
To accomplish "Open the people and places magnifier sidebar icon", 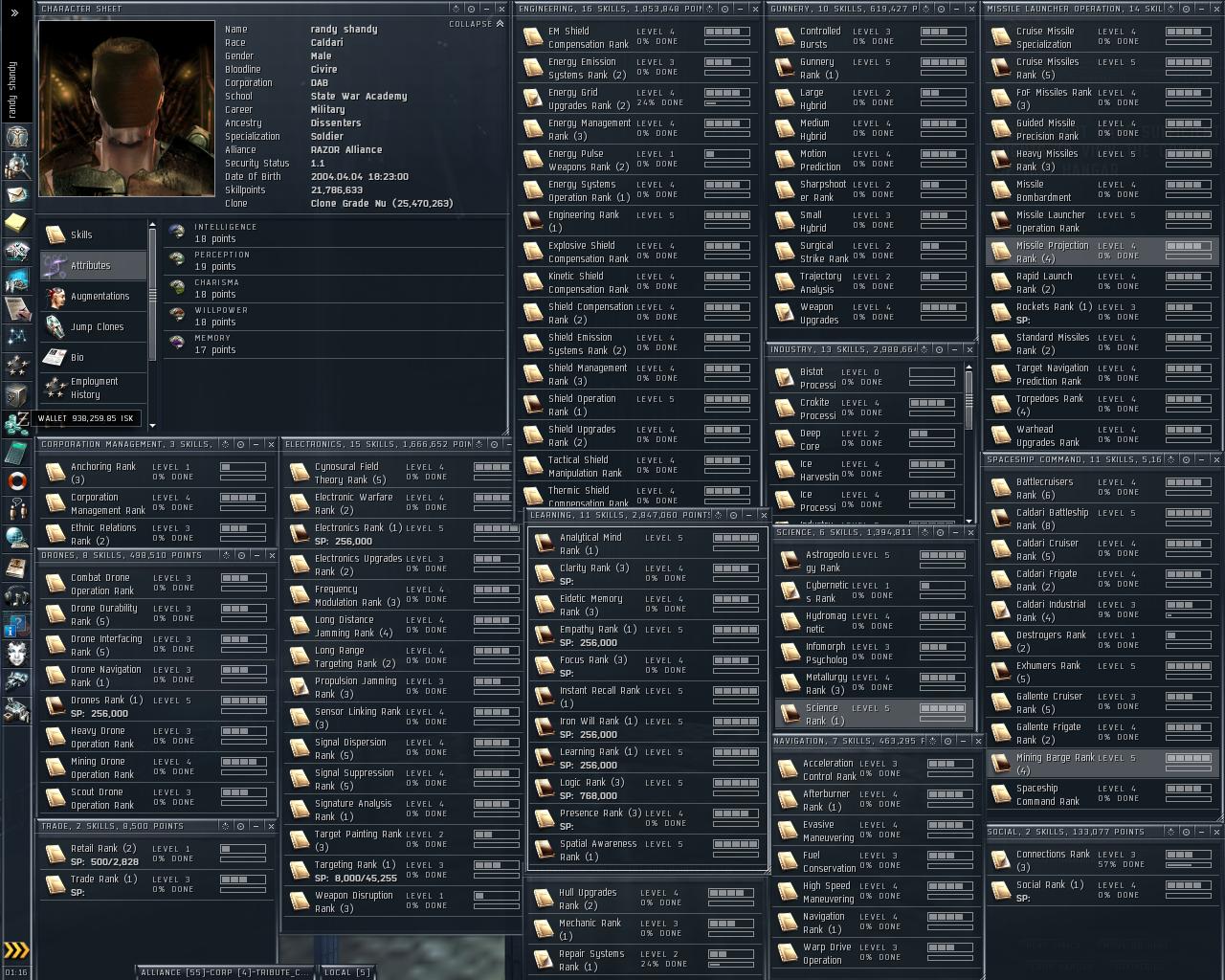I will pyautogui.click(x=17, y=166).
